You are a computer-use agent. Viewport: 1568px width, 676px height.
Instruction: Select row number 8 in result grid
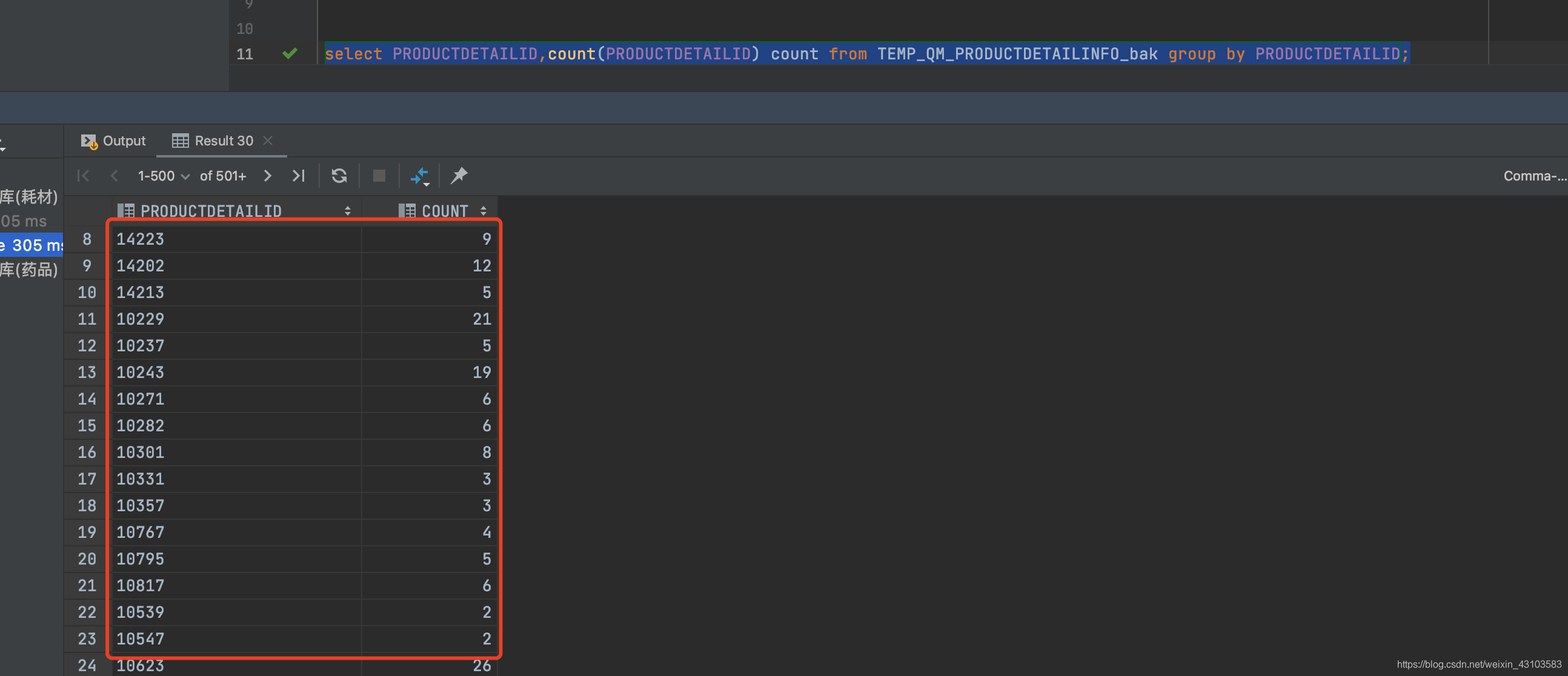[87, 239]
